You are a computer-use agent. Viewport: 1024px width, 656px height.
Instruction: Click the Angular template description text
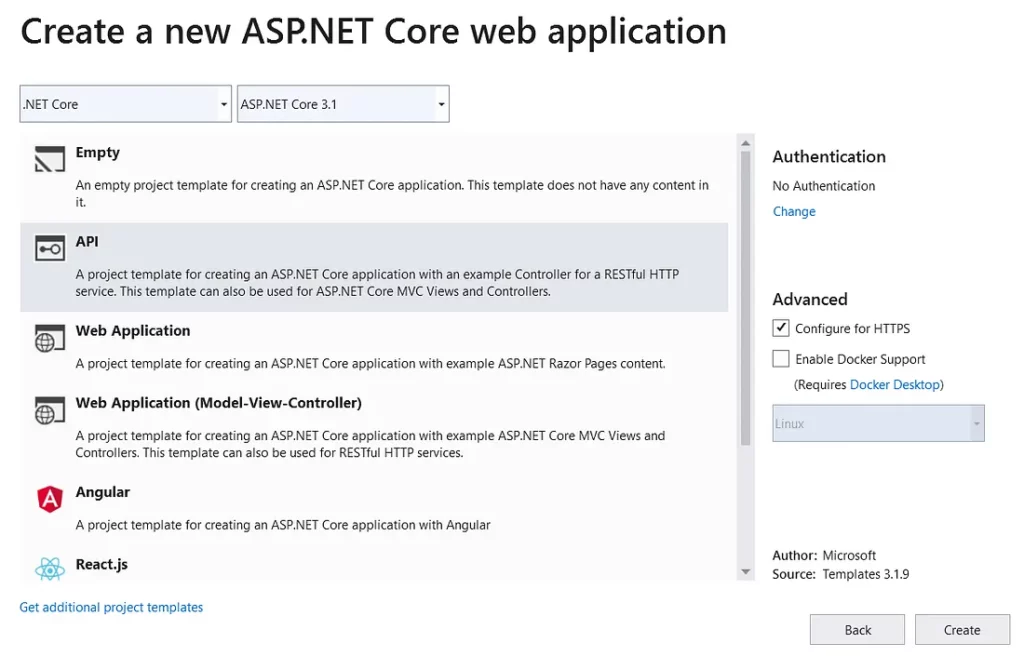point(283,525)
